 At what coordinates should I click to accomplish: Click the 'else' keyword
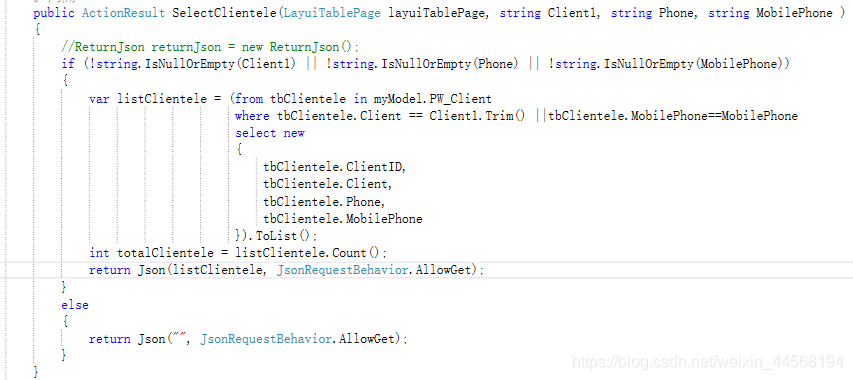75,305
